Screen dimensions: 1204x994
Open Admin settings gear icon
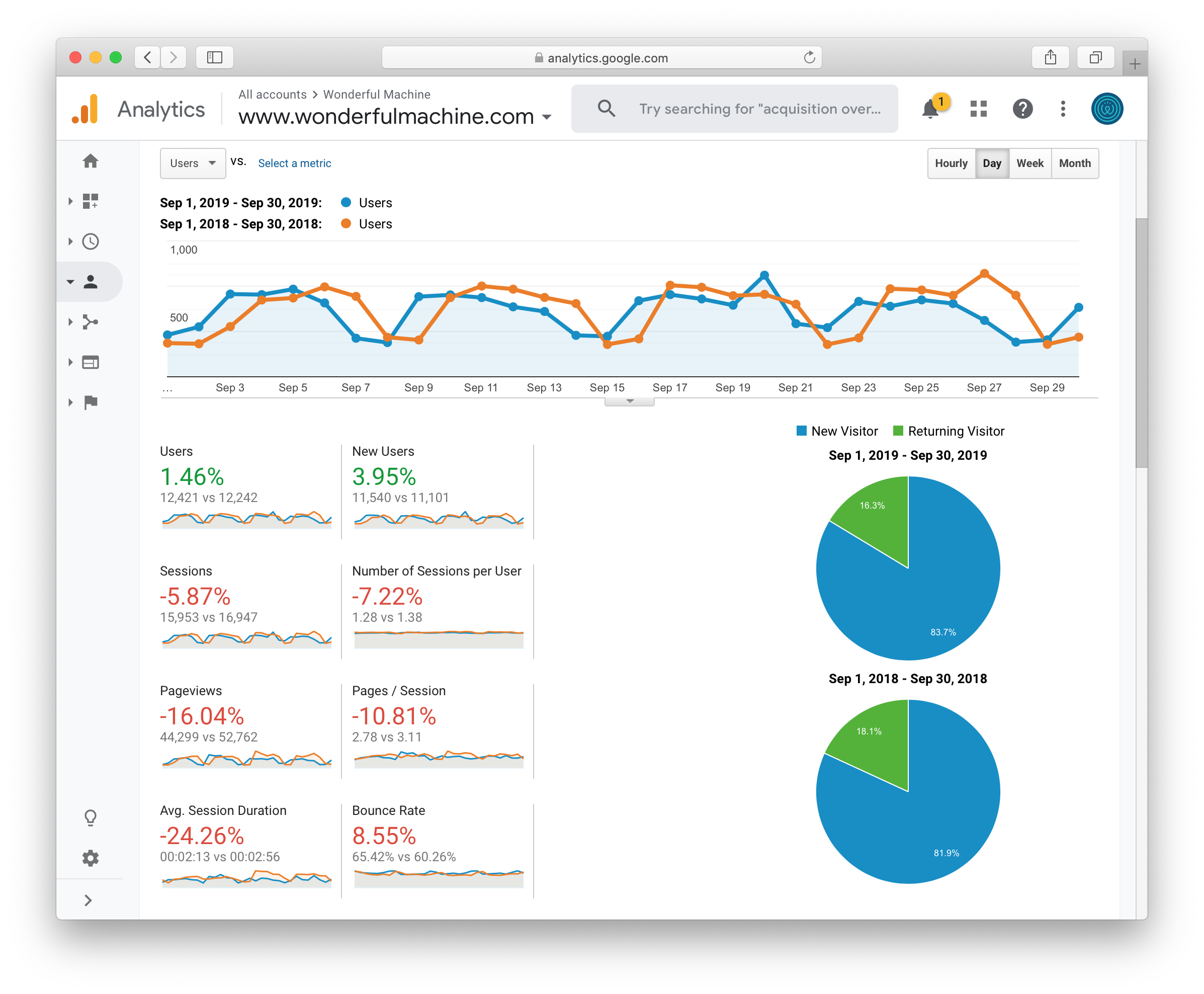point(91,858)
